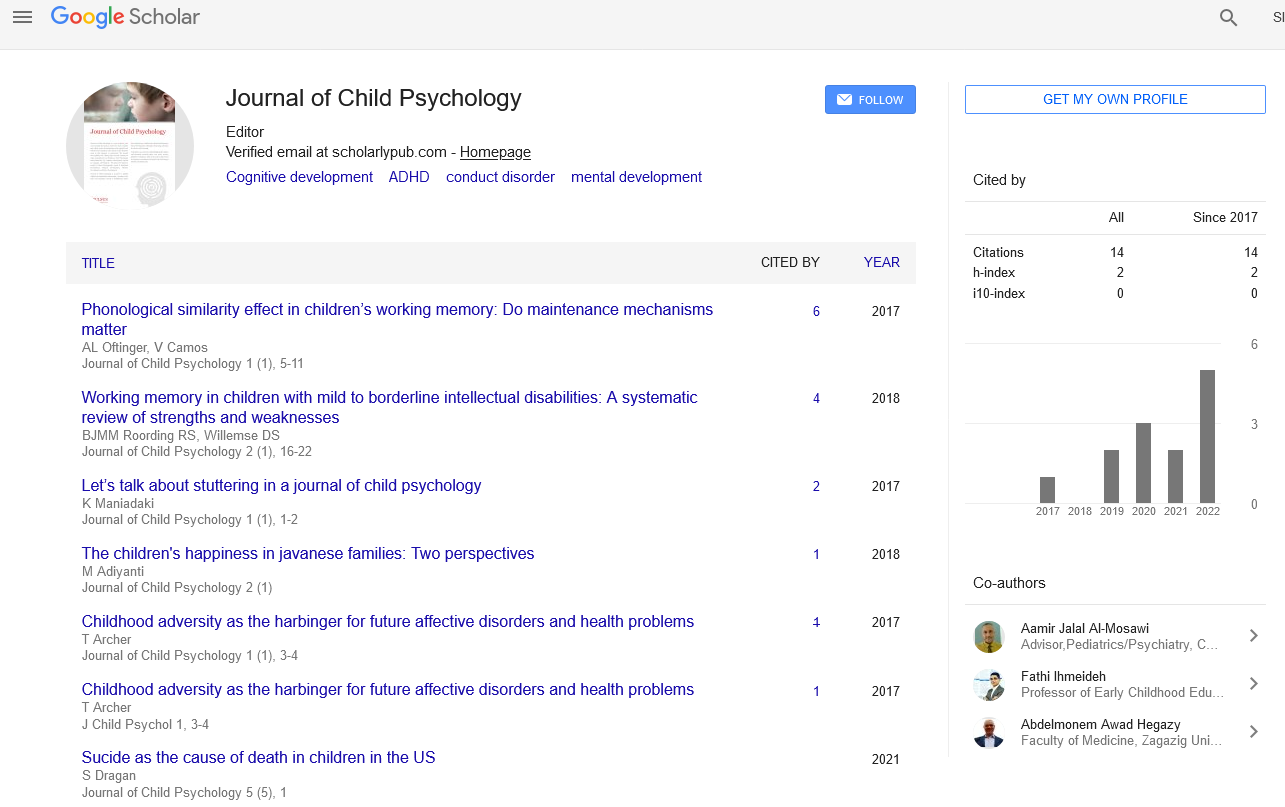Click the Citations row label
This screenshot has height=807, width=1285.
[x=998, y=252]
